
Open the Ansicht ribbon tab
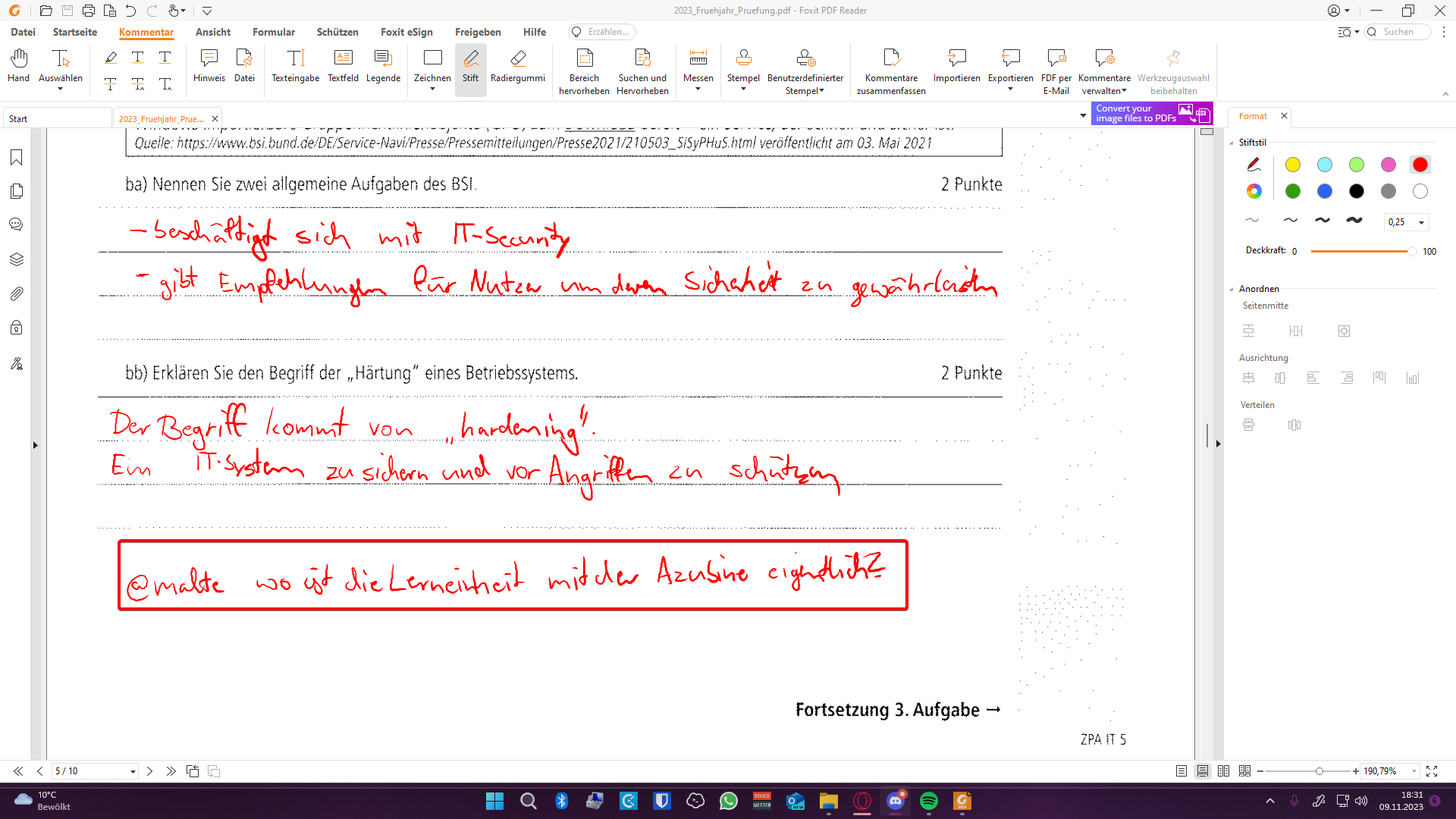pos(213,32)
